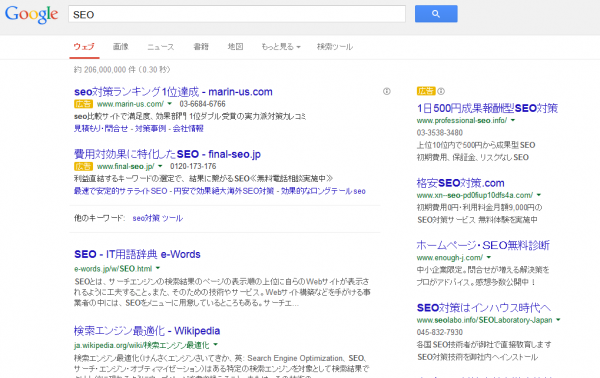The height and width of the screenshot is (378, 600).
Task: Expand arrow next to e-words.jp/w/SEO.html
Action: 158,268
